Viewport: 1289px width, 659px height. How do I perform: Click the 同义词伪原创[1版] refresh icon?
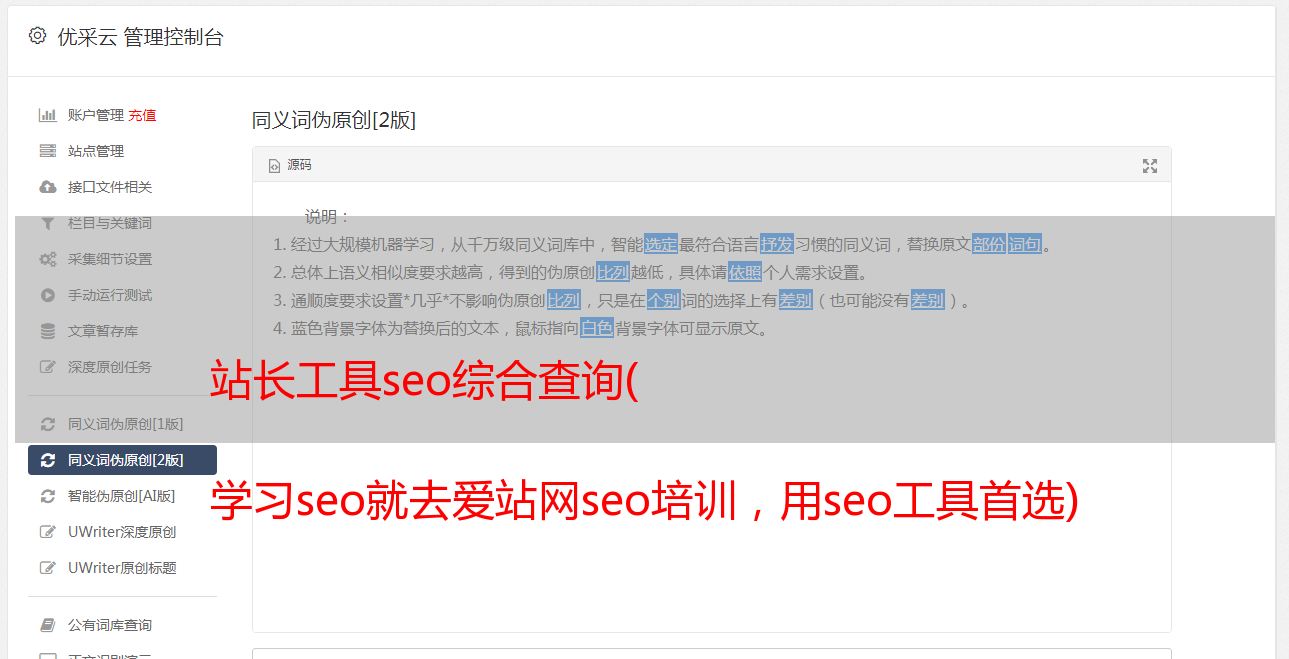47,424
